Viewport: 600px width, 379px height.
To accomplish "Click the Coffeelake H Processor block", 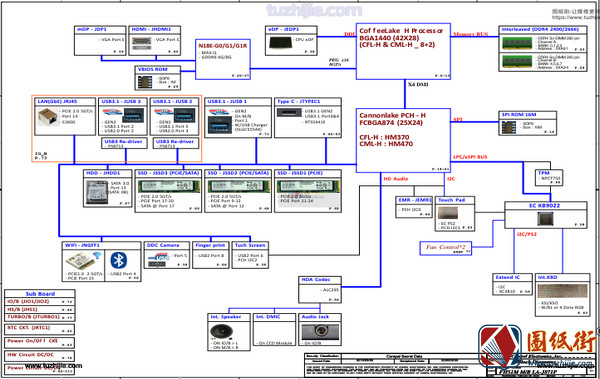I will tap(403, 51).
